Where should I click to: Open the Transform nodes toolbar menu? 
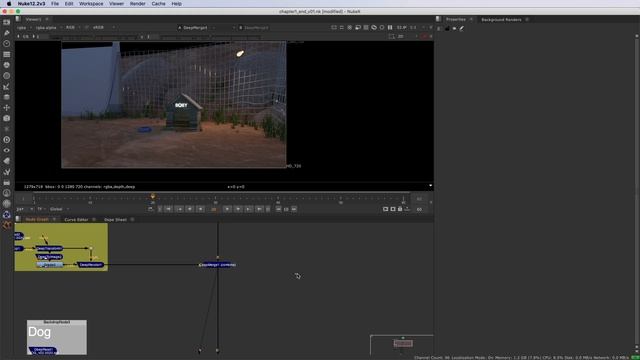(x=7, y=108)
